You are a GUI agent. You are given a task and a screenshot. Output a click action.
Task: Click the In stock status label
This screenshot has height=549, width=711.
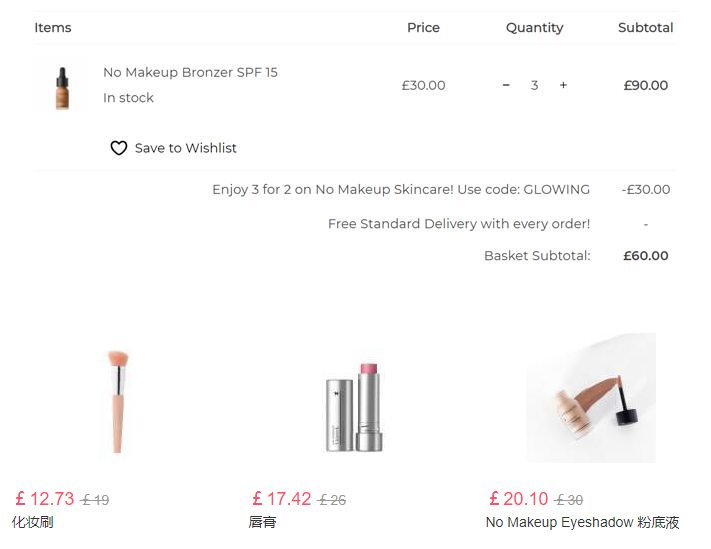128,98
